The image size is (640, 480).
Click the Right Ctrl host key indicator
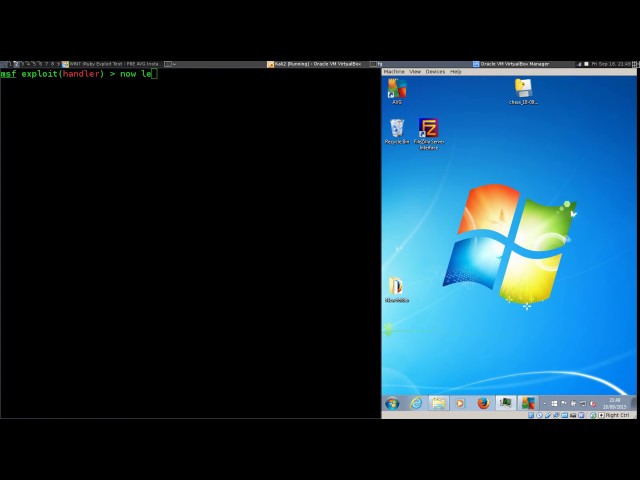(613, 415)
